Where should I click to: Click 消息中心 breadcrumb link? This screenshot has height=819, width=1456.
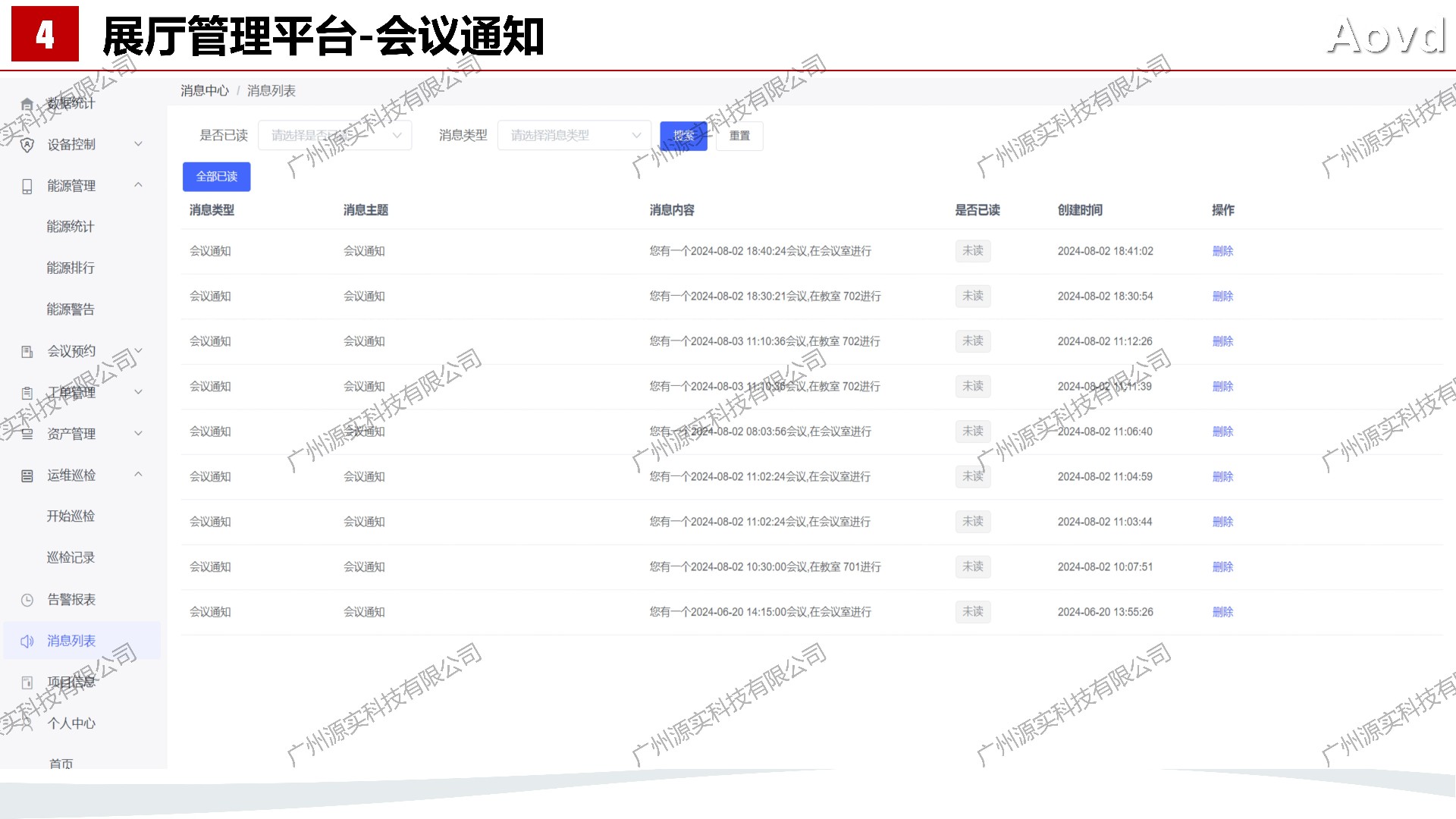204,91
